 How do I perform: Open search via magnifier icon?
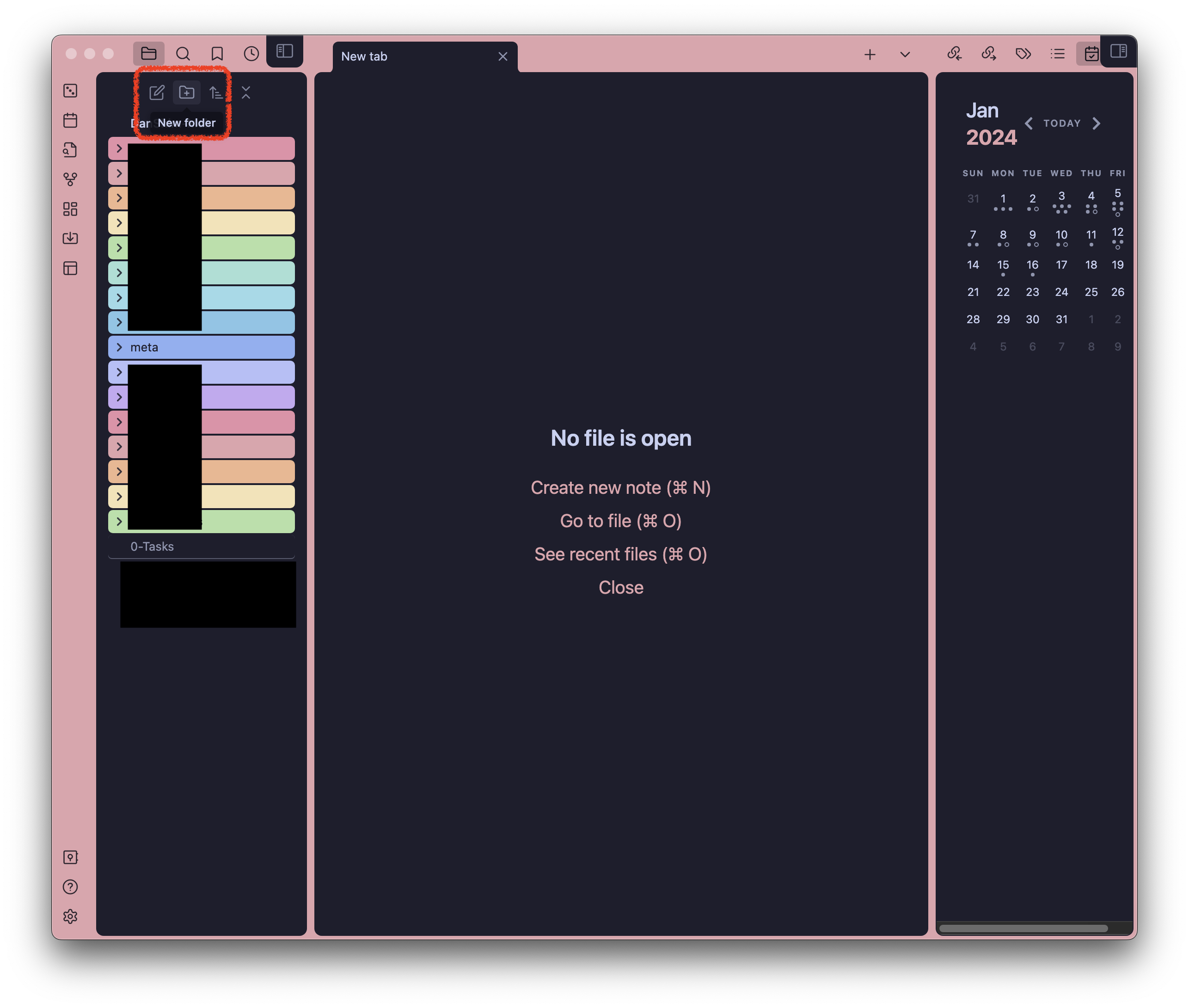coord(183,54)
